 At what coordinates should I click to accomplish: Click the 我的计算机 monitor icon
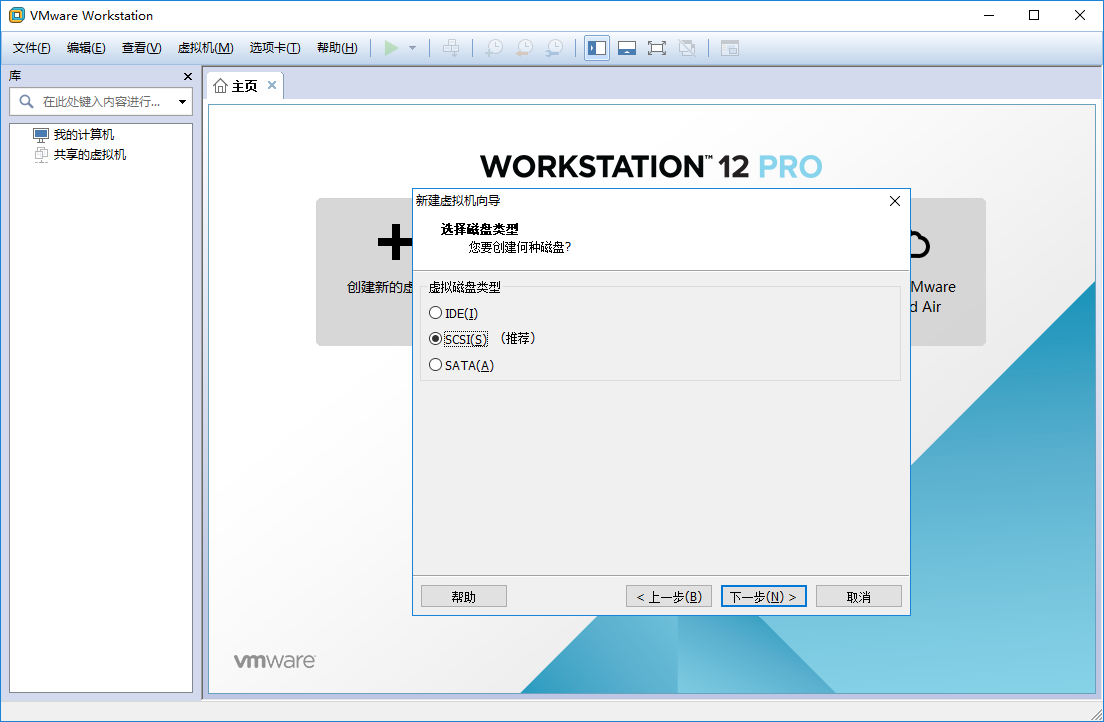(41, 135)
